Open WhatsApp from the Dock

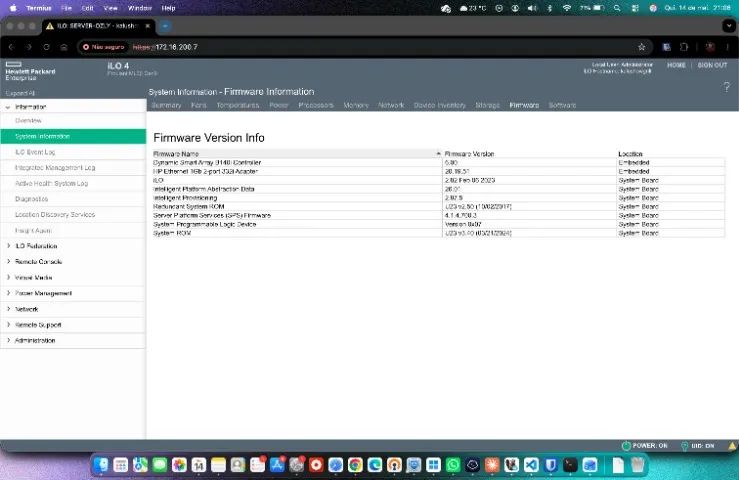[x=453, y=465]
